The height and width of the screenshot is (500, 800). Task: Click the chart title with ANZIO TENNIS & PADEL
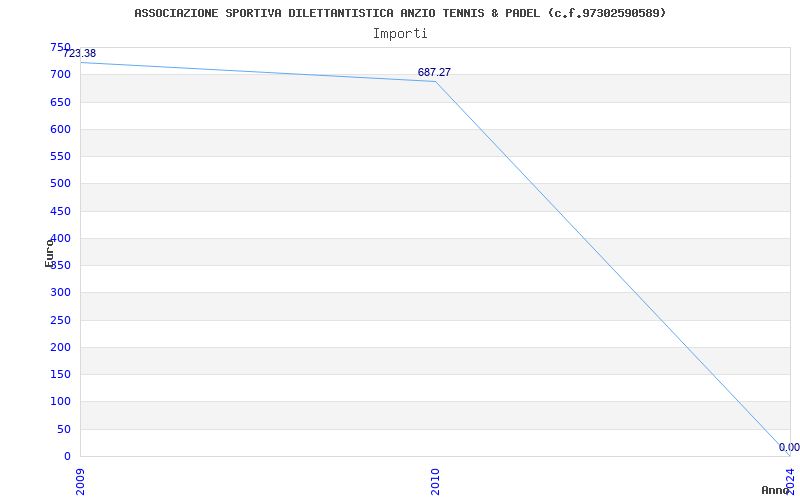(x=401, y=13)
